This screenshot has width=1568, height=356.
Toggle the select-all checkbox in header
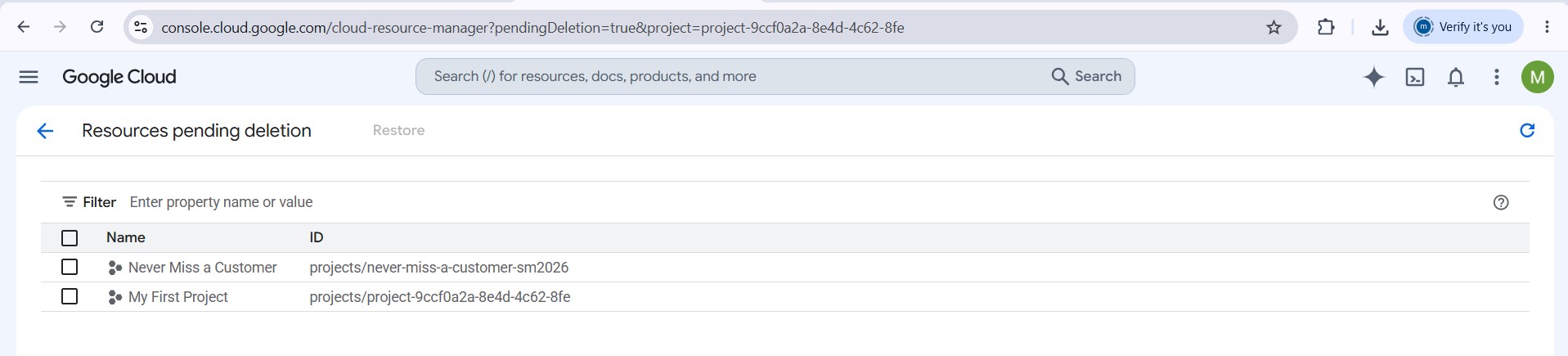tap(70, 238)
